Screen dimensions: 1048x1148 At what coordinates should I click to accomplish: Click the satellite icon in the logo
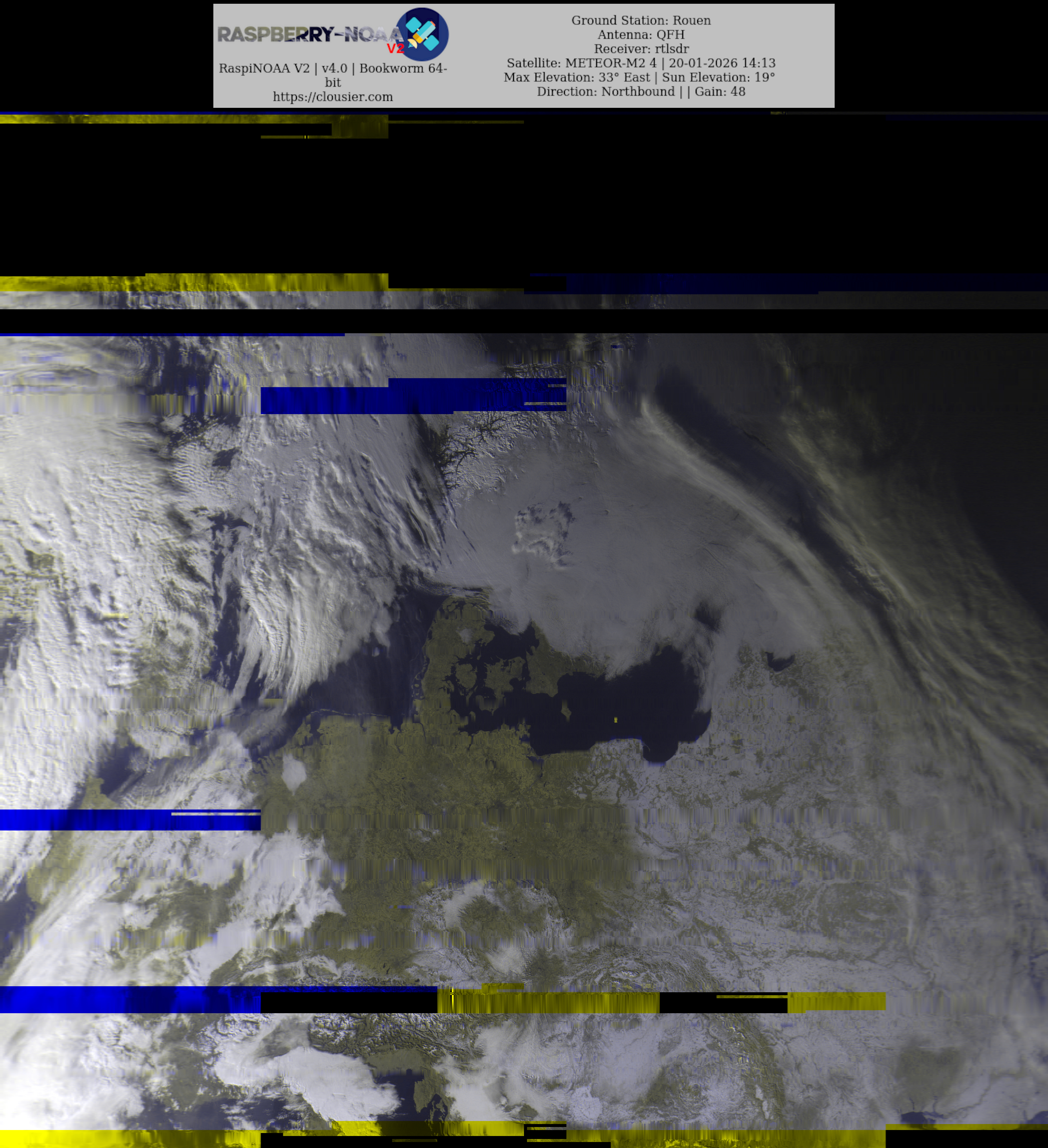coord(423,34)
